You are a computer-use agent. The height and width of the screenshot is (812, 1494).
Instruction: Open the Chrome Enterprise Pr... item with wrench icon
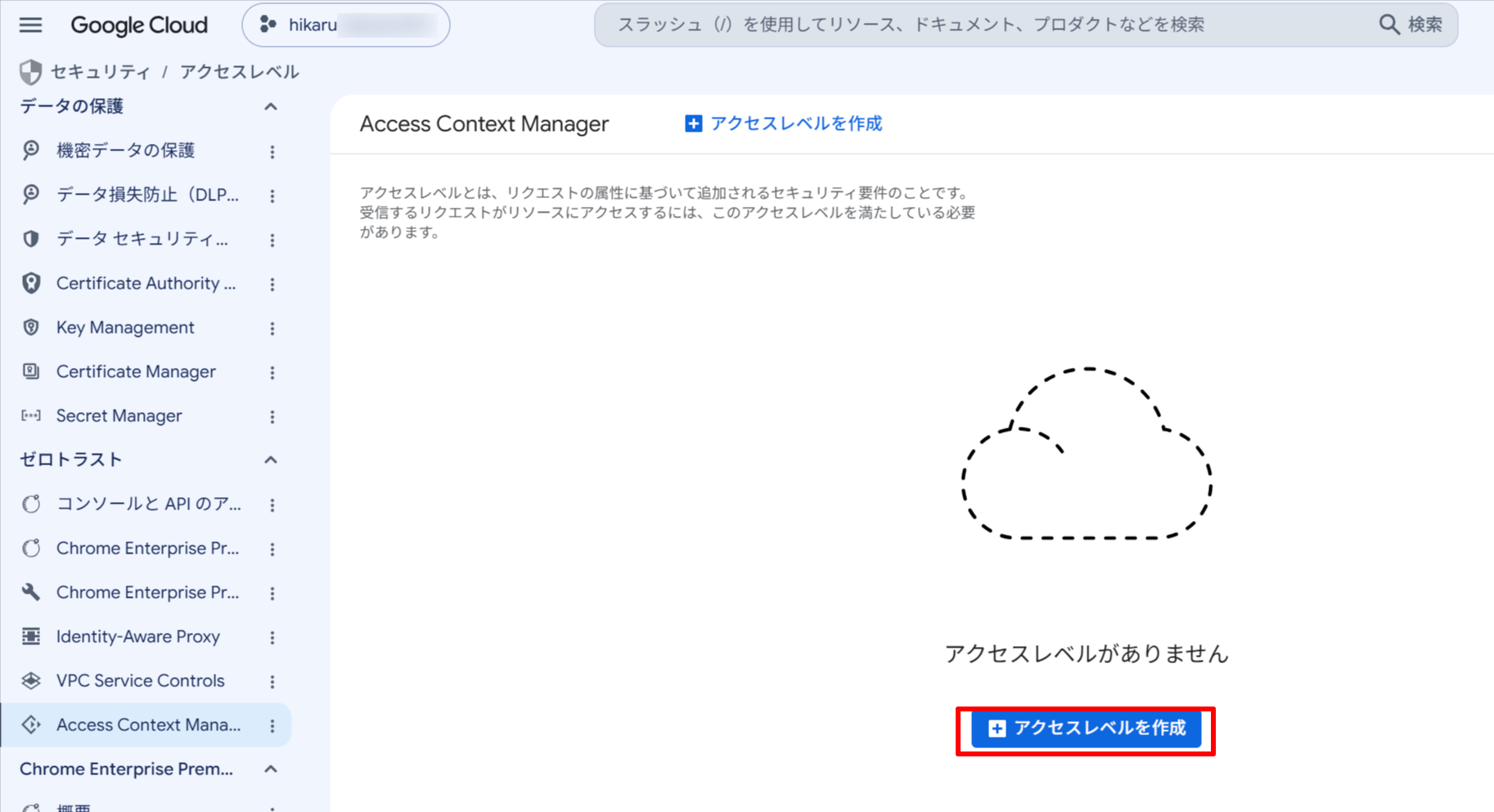pyautogui.click(x=147, y=592)
